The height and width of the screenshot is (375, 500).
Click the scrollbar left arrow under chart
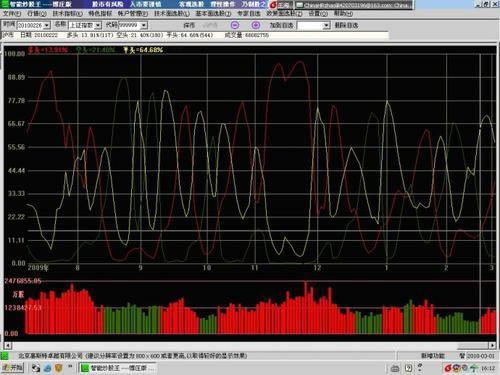[8, 345]
